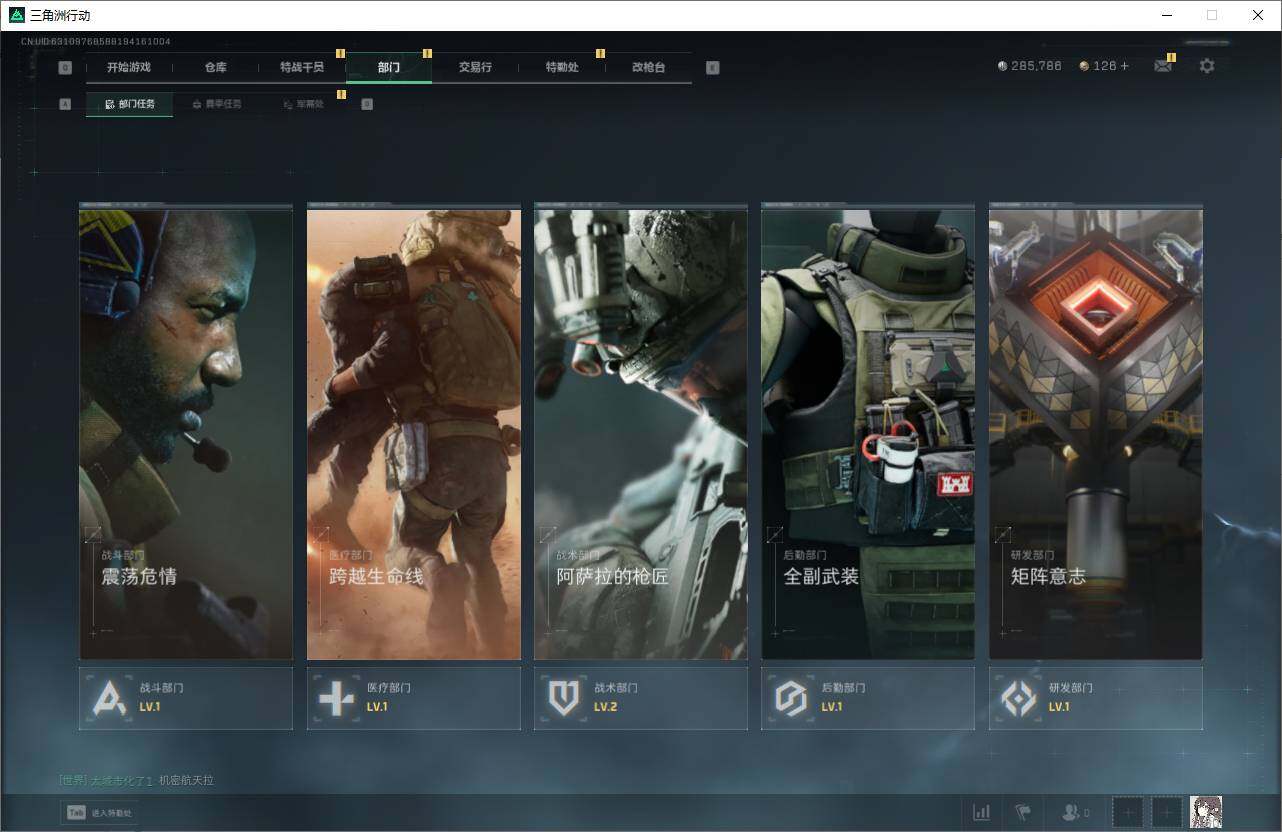Click the 战术部门 LV.2 button
Screen dimensions: 1282x832
640,698
